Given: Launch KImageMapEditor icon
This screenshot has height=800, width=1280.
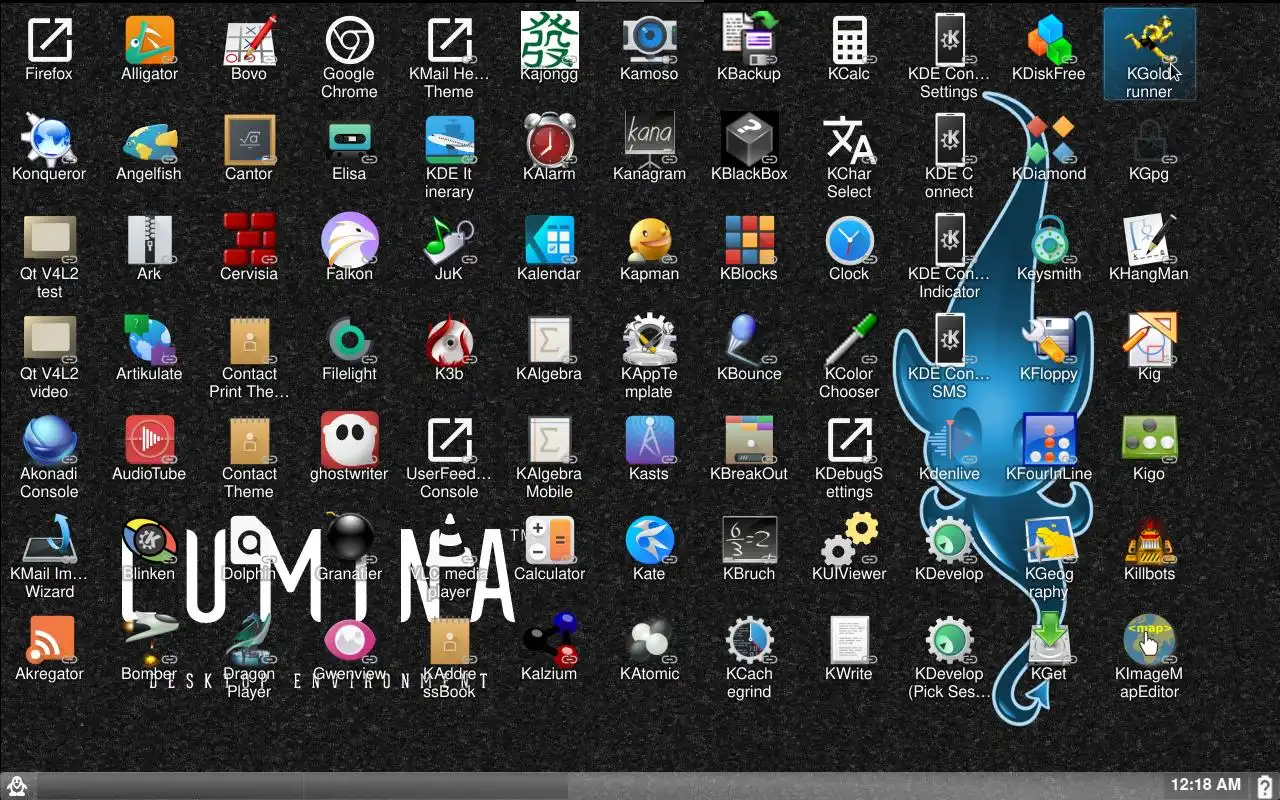Looking at the screenshot, I should click(1149, 640).
